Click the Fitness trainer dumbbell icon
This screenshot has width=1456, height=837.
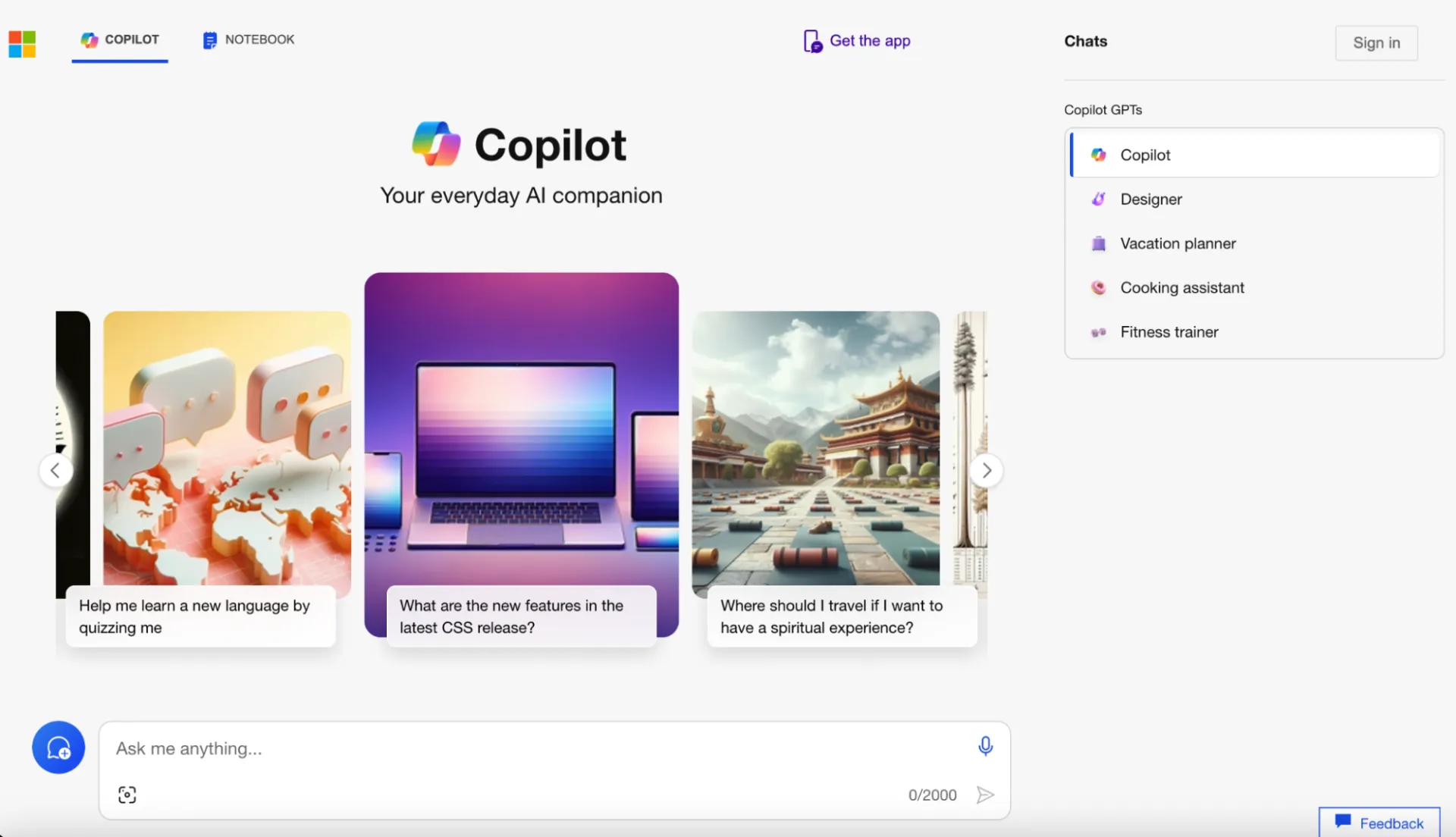1098,332
